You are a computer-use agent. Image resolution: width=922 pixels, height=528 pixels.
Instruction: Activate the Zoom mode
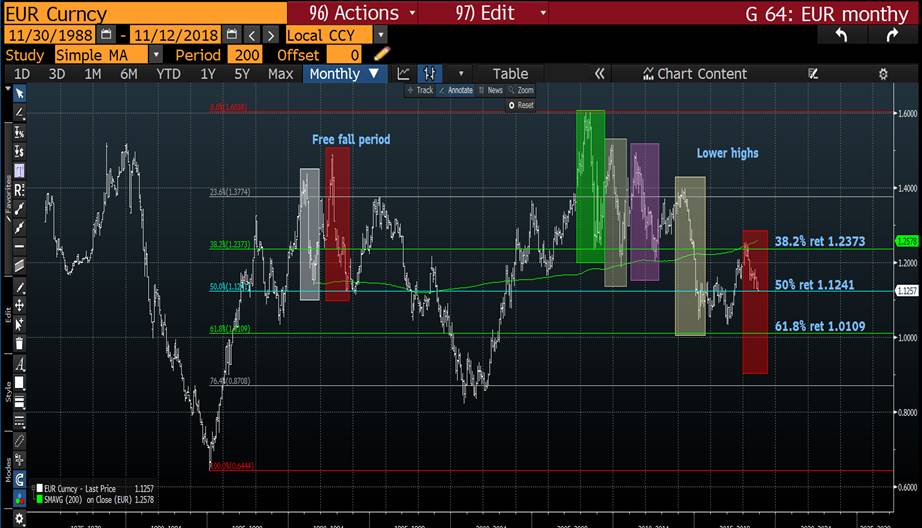pos(521,90)
